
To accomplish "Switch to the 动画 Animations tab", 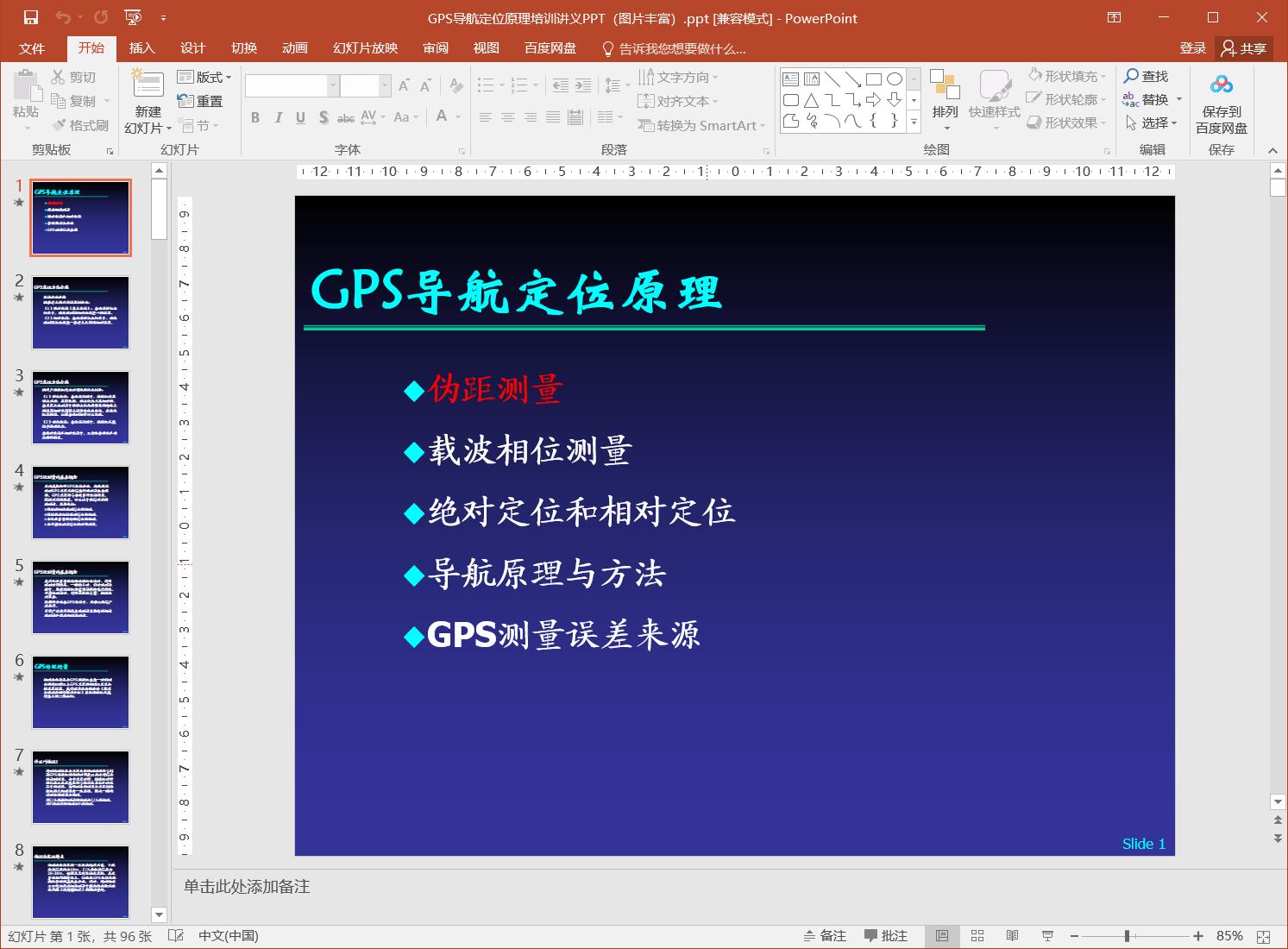I will coord(295,48).
